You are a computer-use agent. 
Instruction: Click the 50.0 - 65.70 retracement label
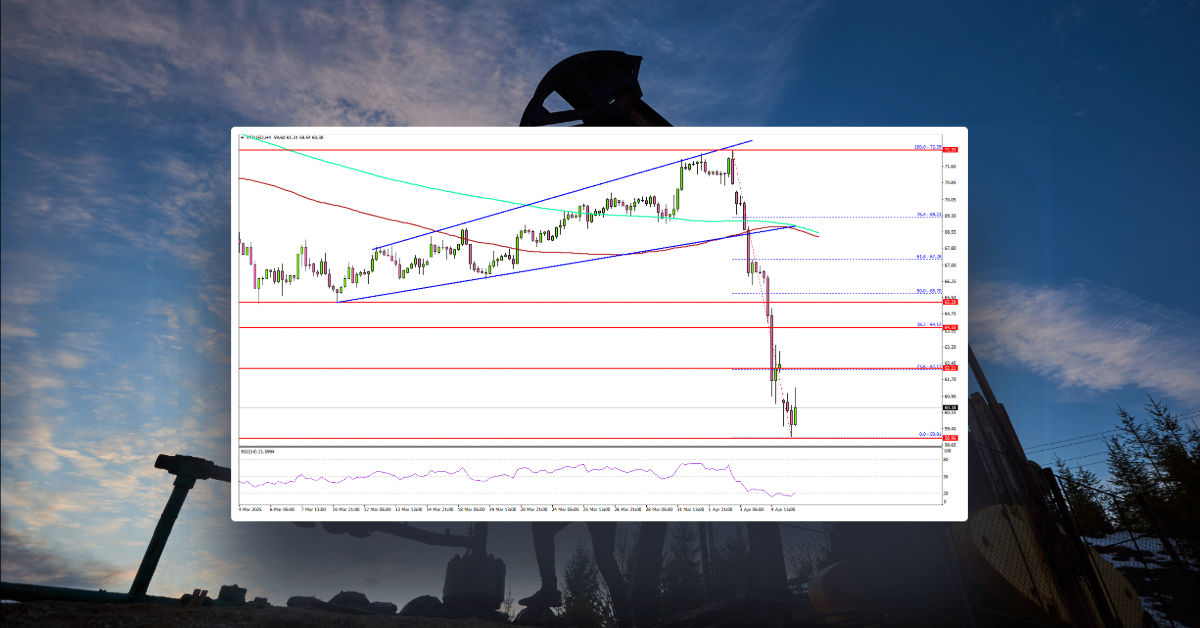[928, 291]
